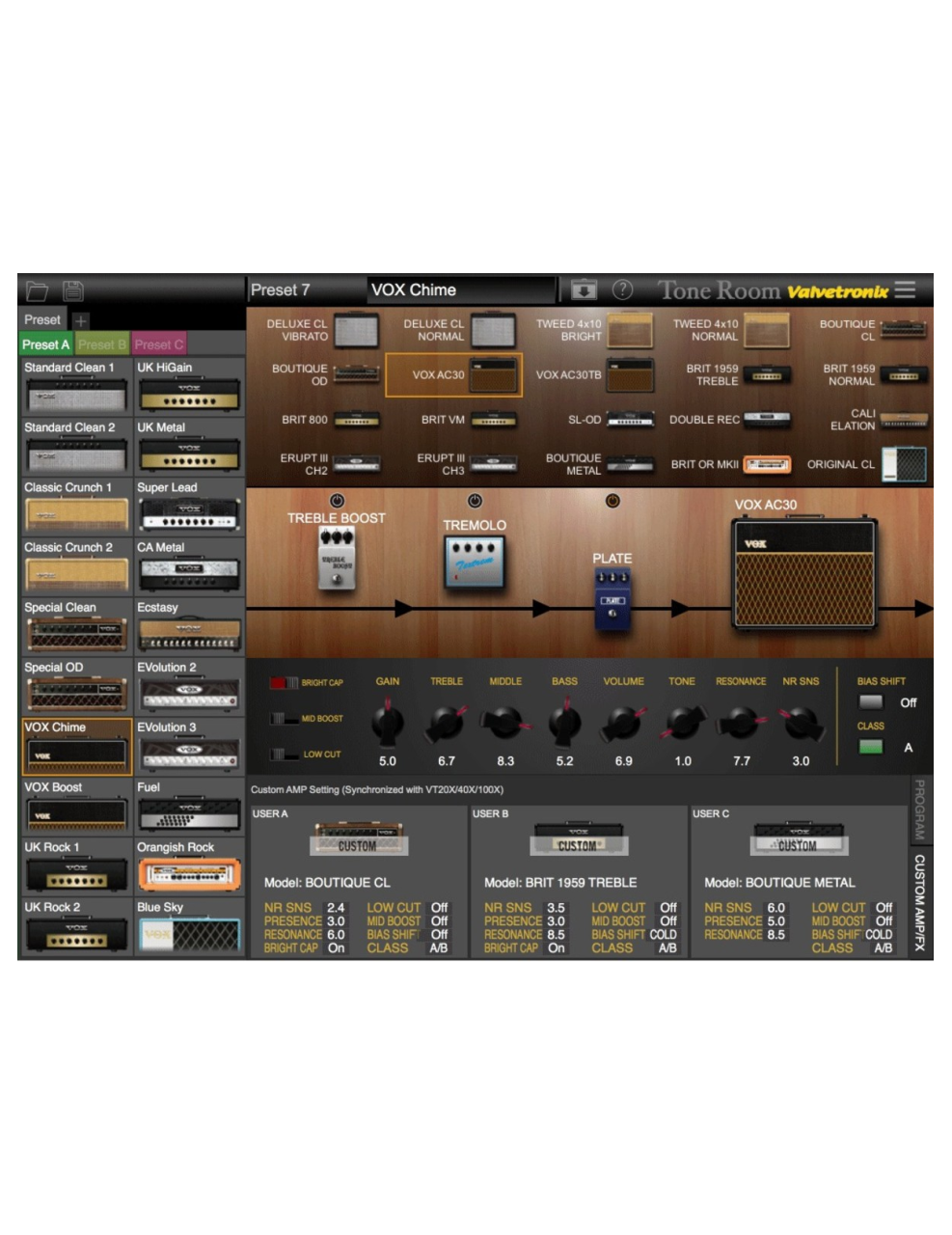Click the save floppy disk icon
This screenshot has width=952, height=1235.
[73, 290]
